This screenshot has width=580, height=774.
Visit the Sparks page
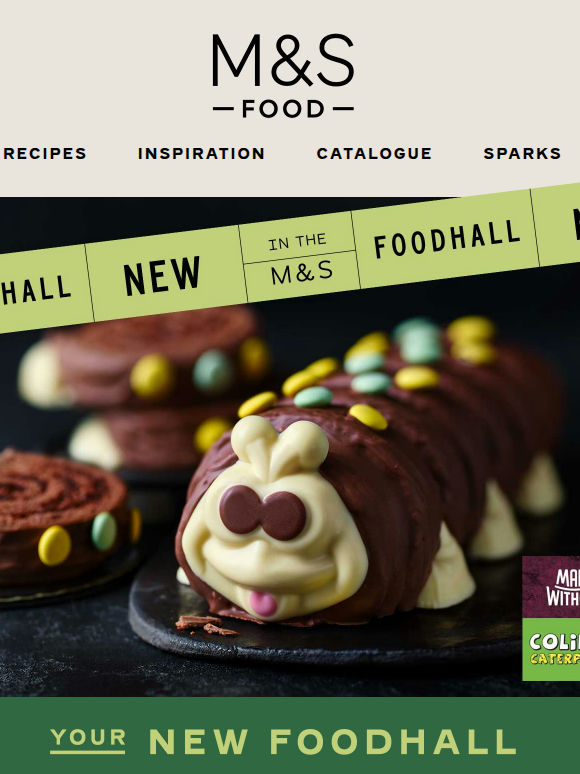point(522,154)
